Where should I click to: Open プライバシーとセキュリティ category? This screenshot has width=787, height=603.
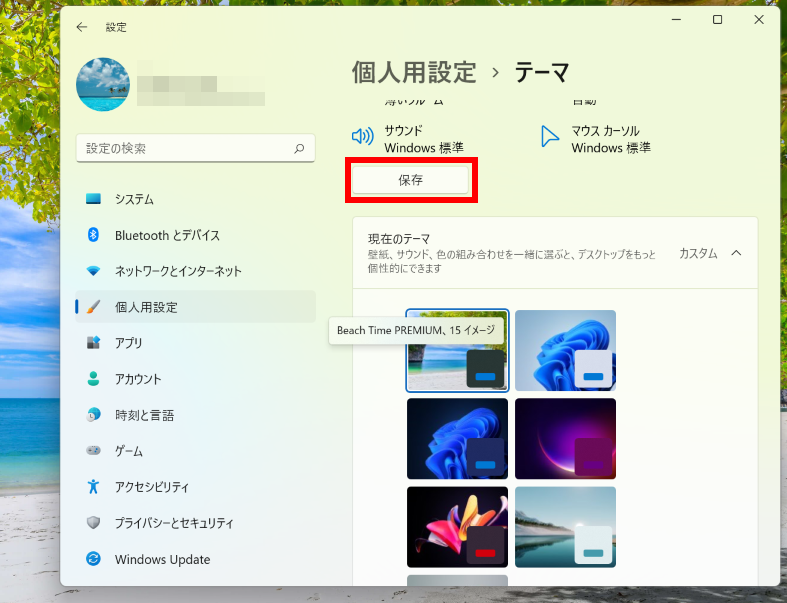[195, 523]
